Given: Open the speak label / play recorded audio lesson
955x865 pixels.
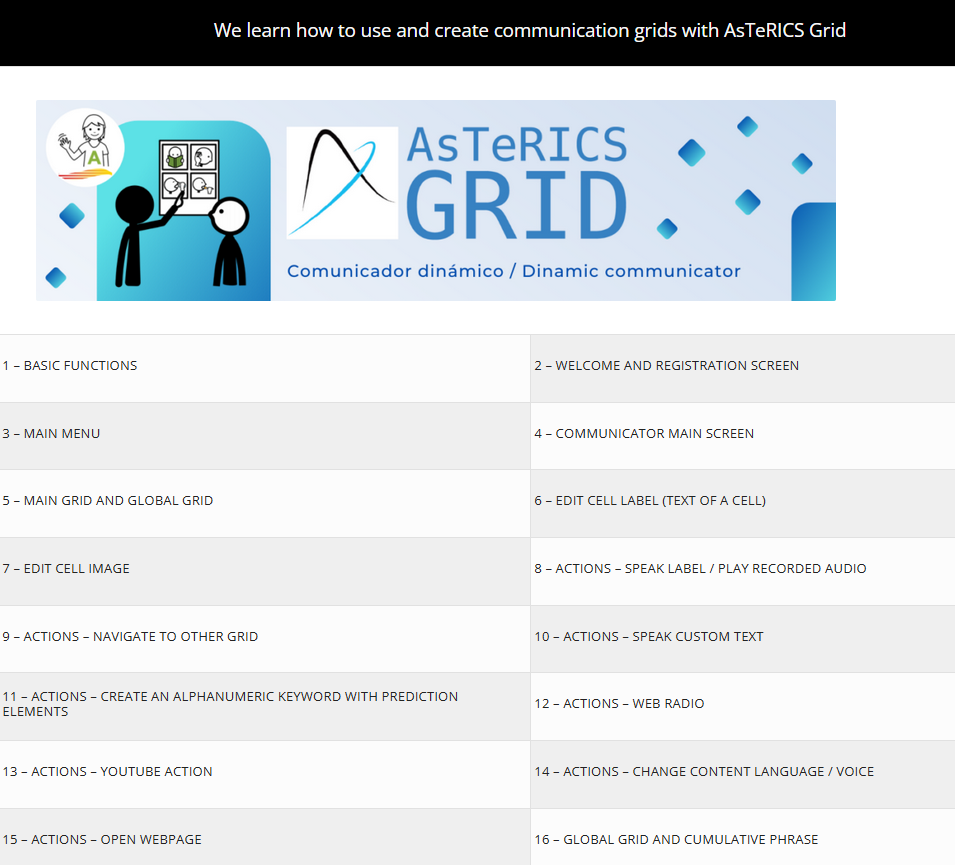Looking at the screenshot, I should (700, 567).
